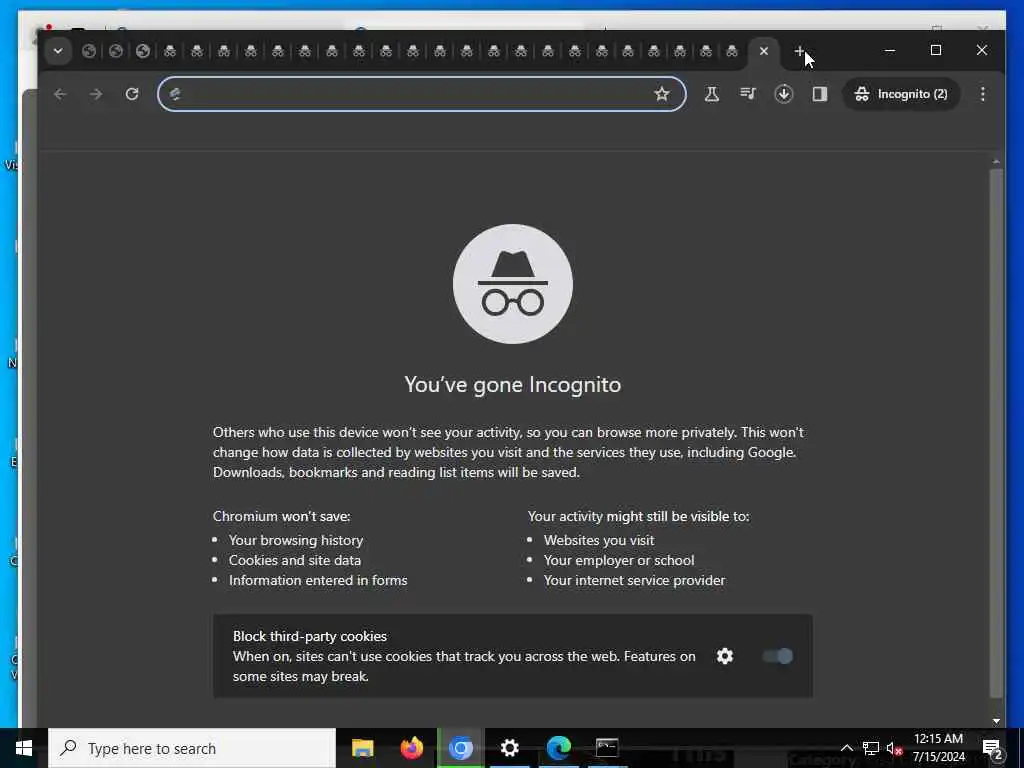Open media controls icon
Image resolution: width=1024 pixels, height=768 pixels.
748,94
